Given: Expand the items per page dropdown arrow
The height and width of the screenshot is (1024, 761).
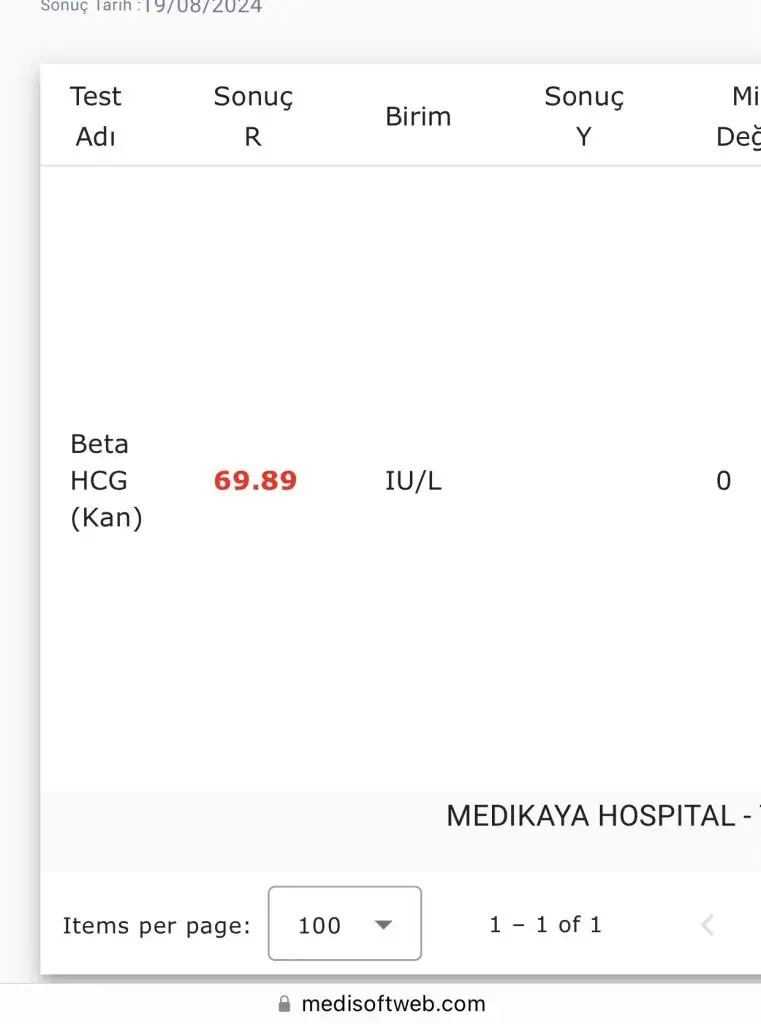Looking at the screenshot, I should [x=383, y=925].
